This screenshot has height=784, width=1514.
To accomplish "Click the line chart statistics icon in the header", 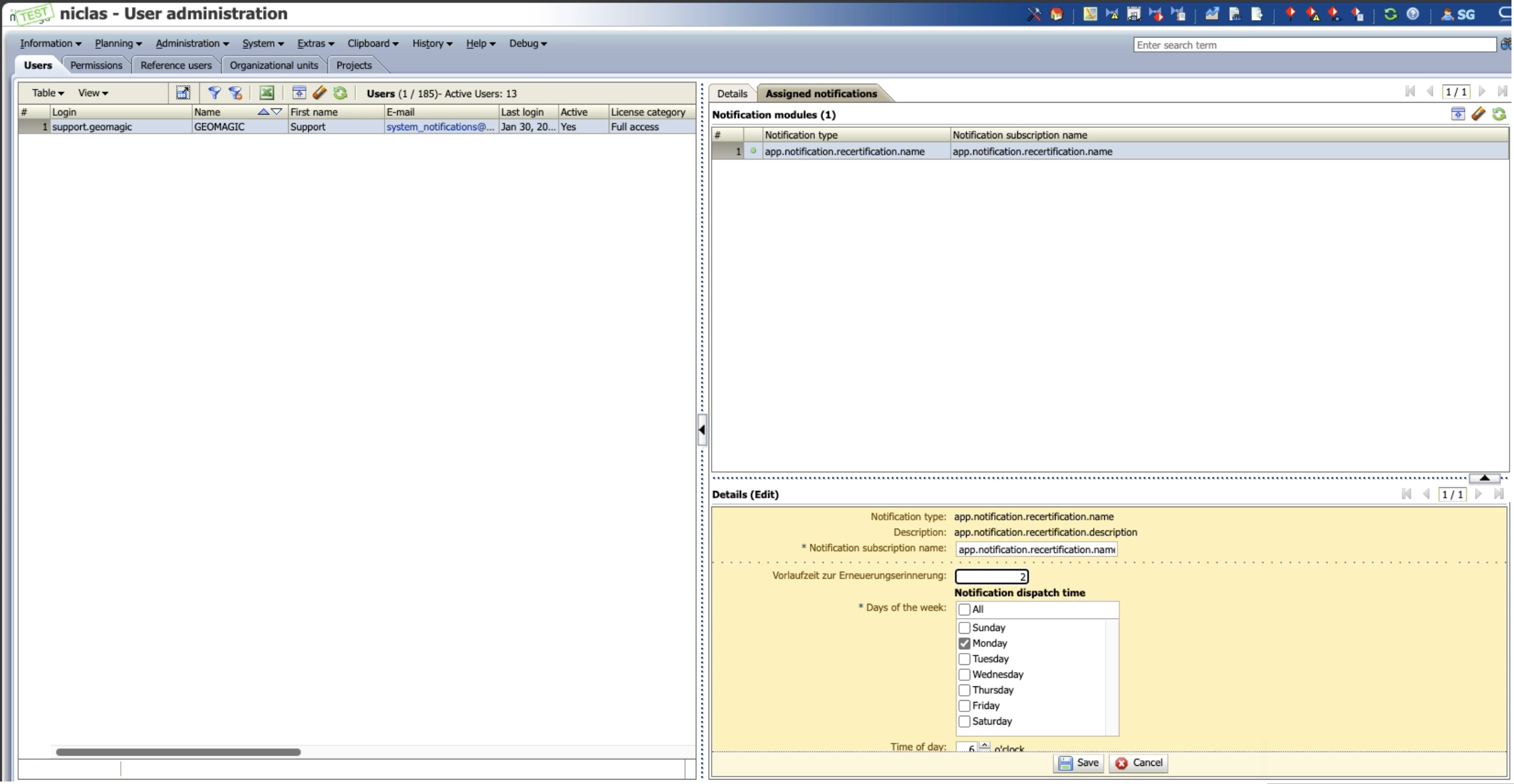I will (x=1211, y=14).
